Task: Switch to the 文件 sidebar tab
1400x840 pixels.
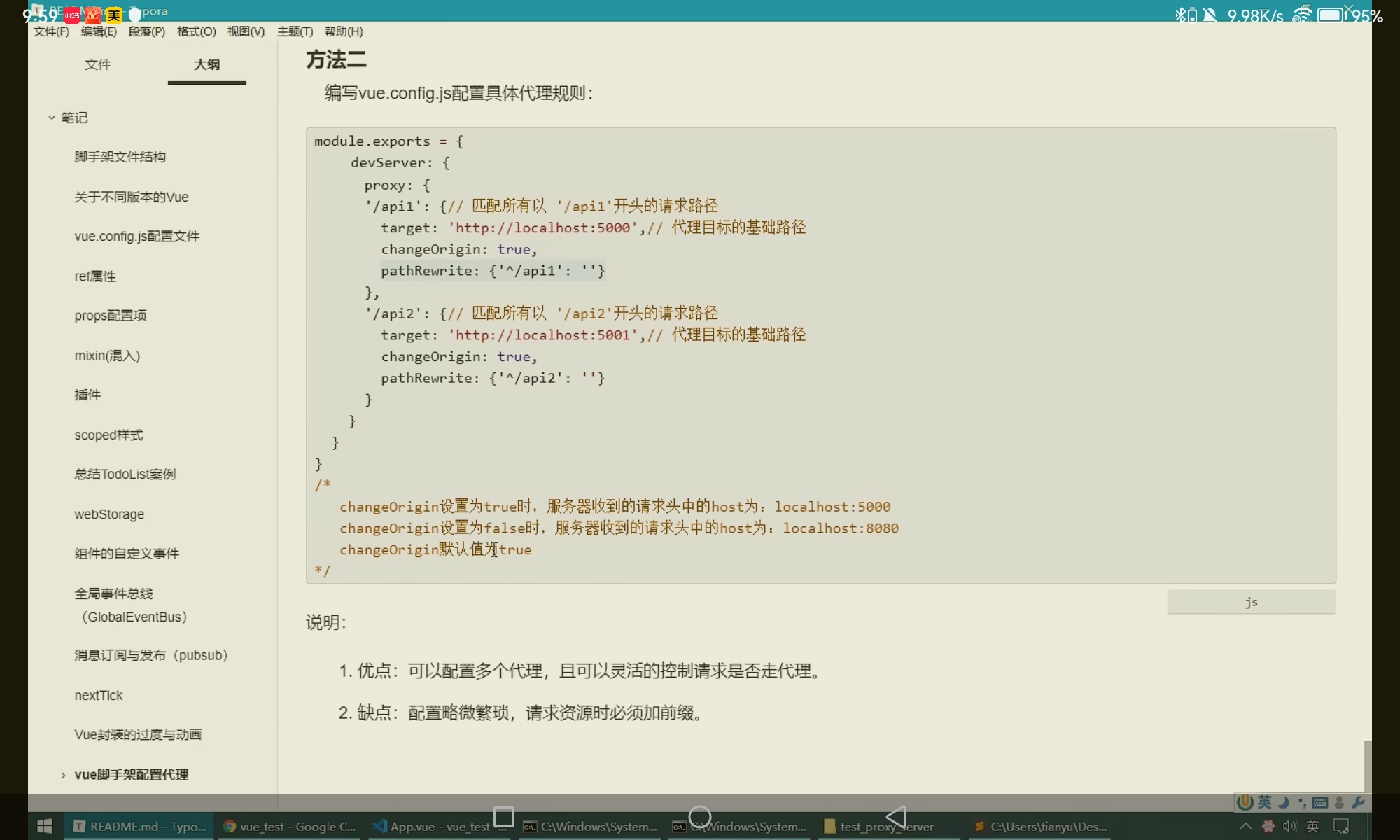Action: click(97, 64)
